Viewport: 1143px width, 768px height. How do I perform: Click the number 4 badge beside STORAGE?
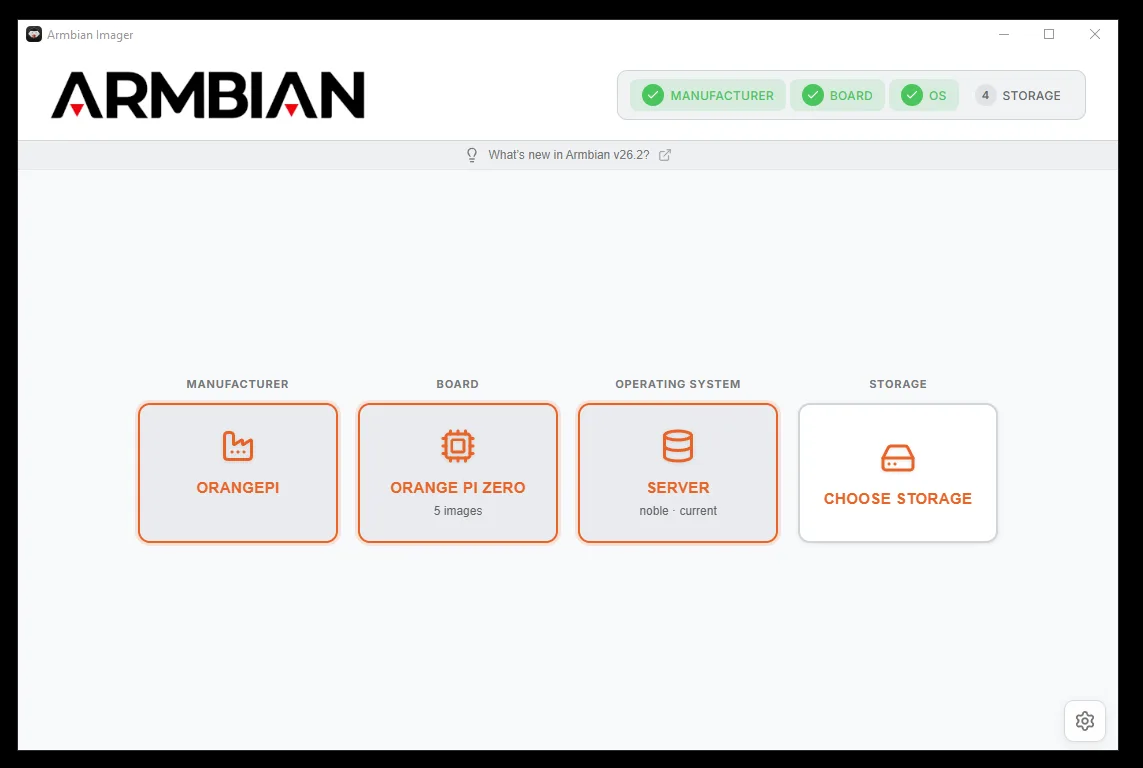click(986, 95)
